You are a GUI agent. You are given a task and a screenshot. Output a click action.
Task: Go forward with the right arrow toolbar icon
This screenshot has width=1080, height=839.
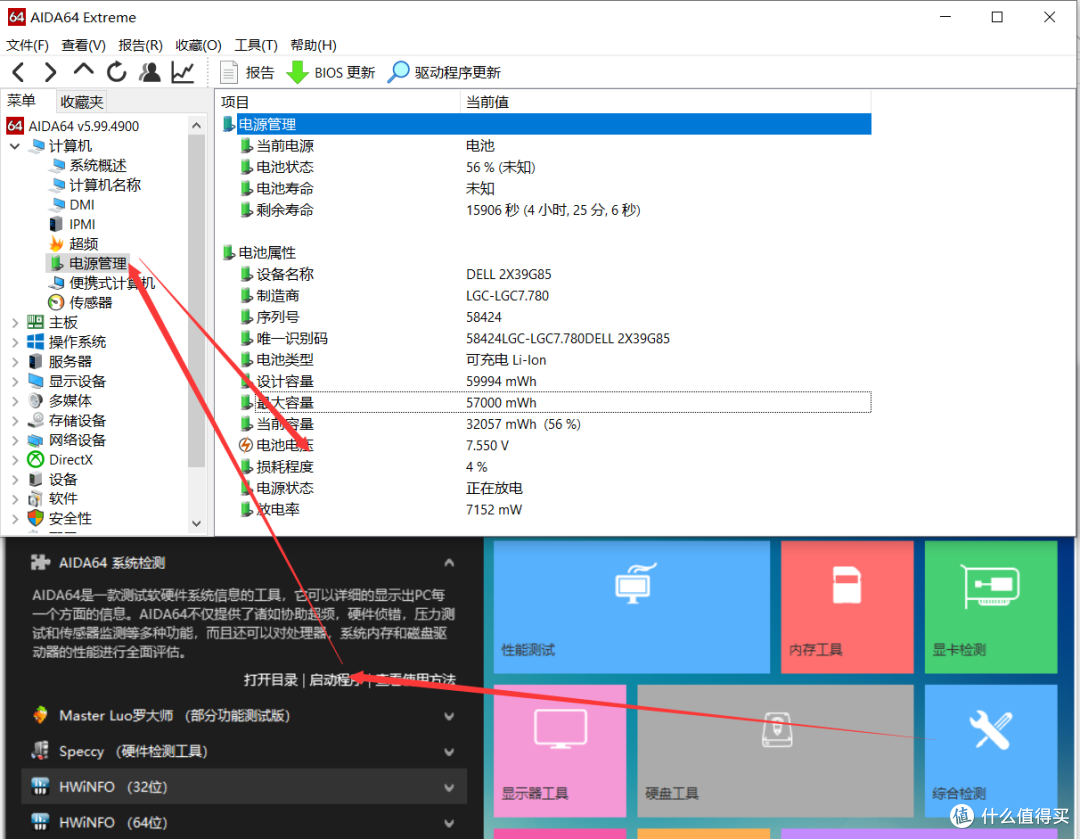tap(50, 72)
